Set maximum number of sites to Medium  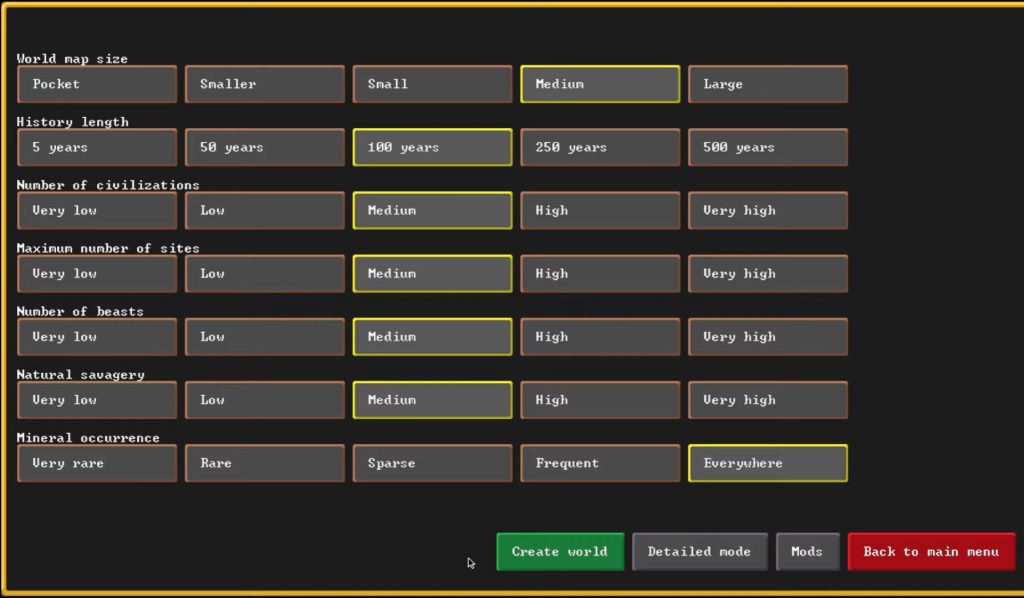click(x=432, y=274)
